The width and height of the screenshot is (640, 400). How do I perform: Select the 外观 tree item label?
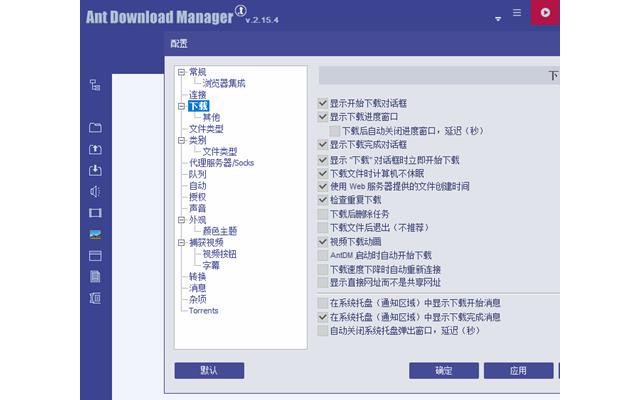click(198, 220)
